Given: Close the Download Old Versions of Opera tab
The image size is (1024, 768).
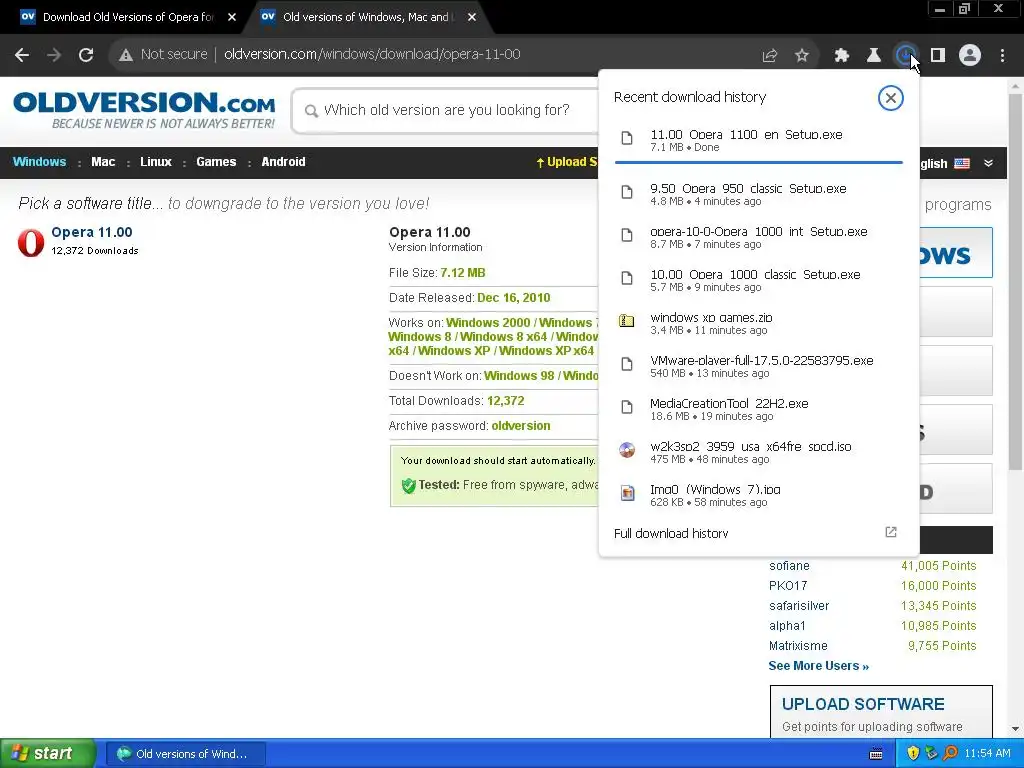Looking at the screenshot, I should pyautogui.click(x=232, y=17).
